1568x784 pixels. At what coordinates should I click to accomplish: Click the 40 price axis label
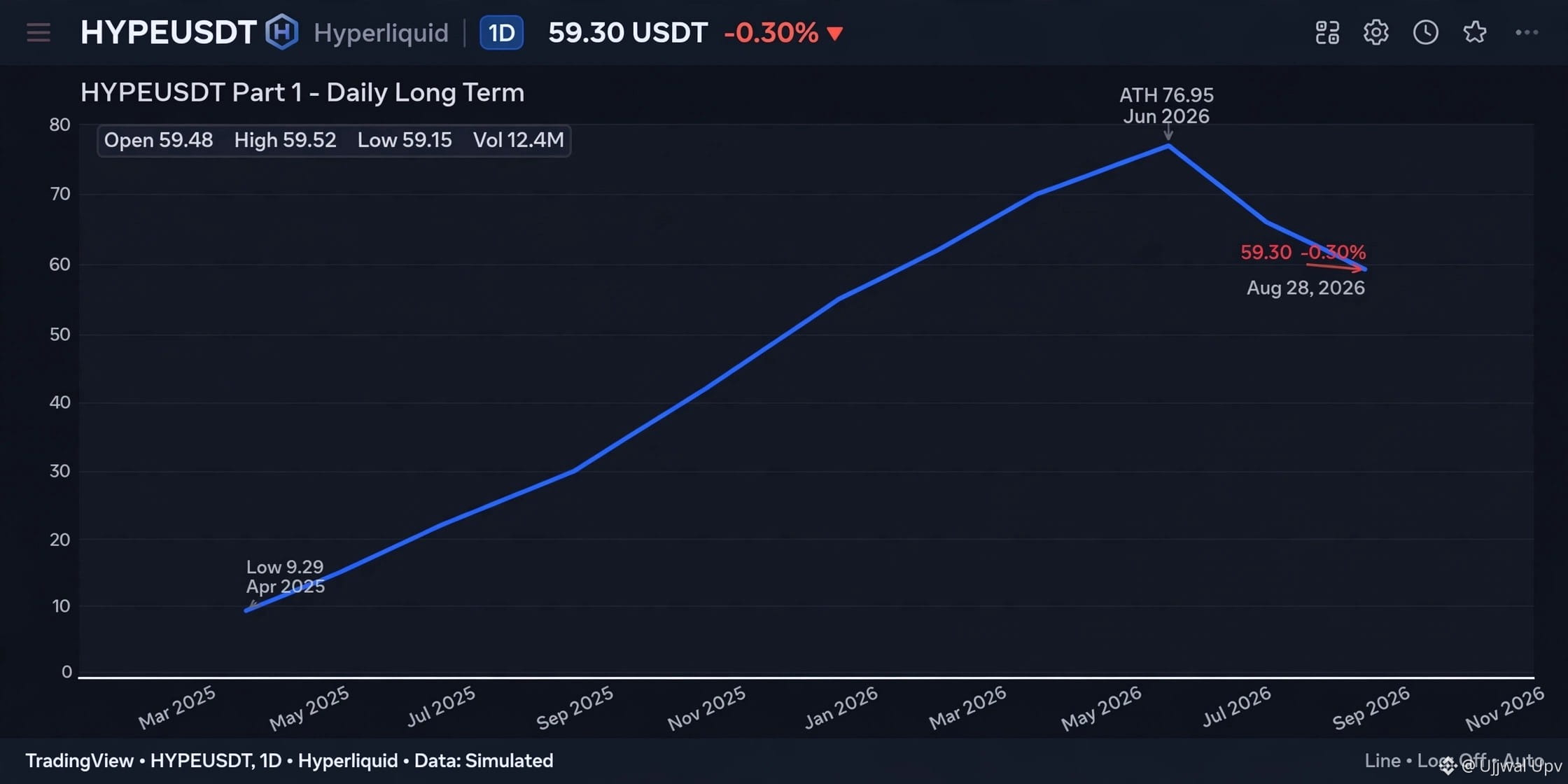[x=59, y=402]
